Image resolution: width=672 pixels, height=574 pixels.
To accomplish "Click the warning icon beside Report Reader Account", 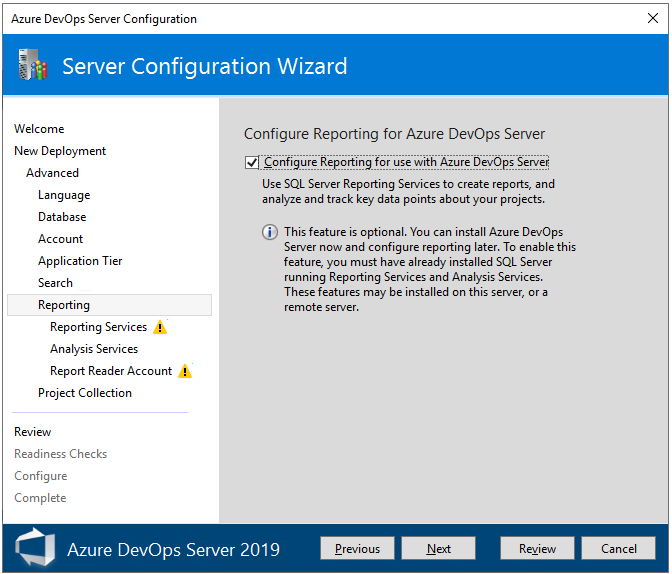I will [184, 371].
